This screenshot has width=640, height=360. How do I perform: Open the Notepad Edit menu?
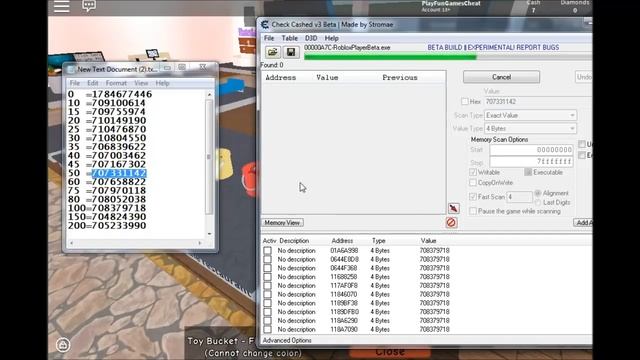pyautogui.click(x=93, y=83)
